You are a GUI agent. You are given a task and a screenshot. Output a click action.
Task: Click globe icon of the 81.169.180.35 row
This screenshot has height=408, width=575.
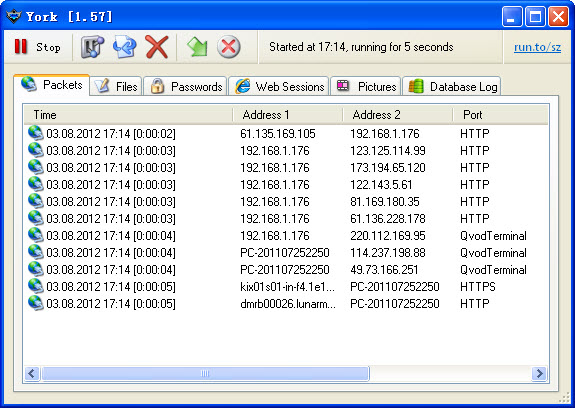click(x=36, y=201)
